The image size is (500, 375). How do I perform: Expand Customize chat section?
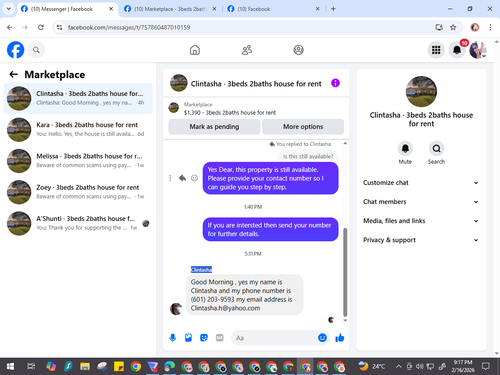(421, 183)
